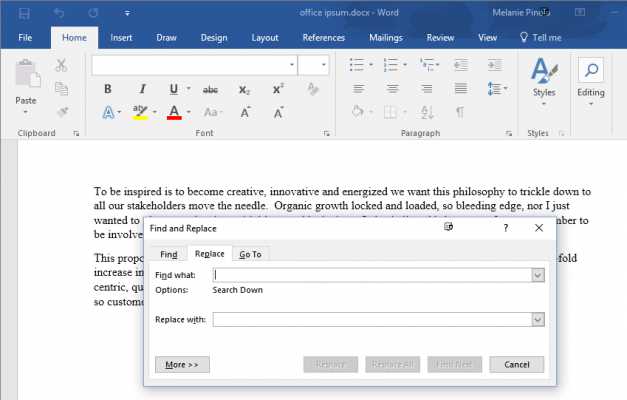Open highlight color dropdown arrow

[x=155, y=112]
